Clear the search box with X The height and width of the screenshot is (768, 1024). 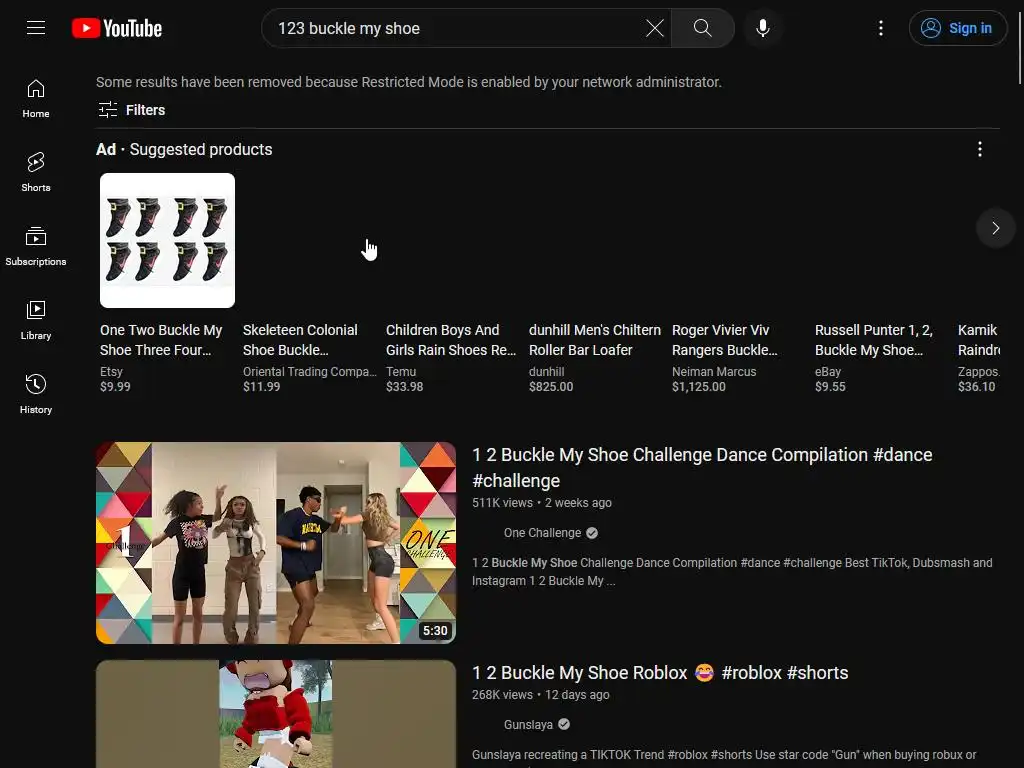(x=654, y=28)
